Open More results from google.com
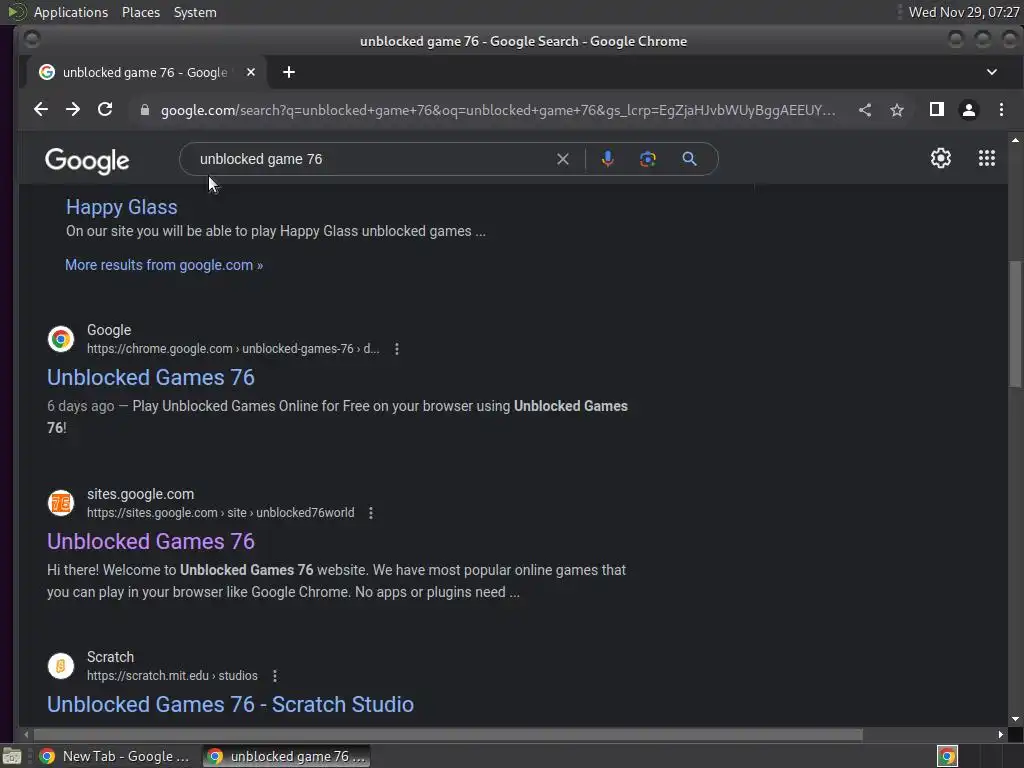 pyautogui.click(x=164, y=265)
